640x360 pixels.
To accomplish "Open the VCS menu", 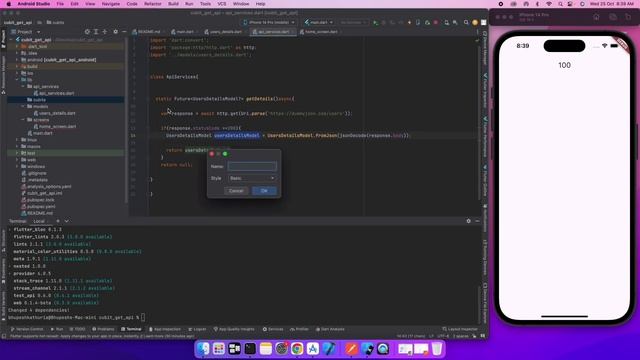I will click(222, 4).
